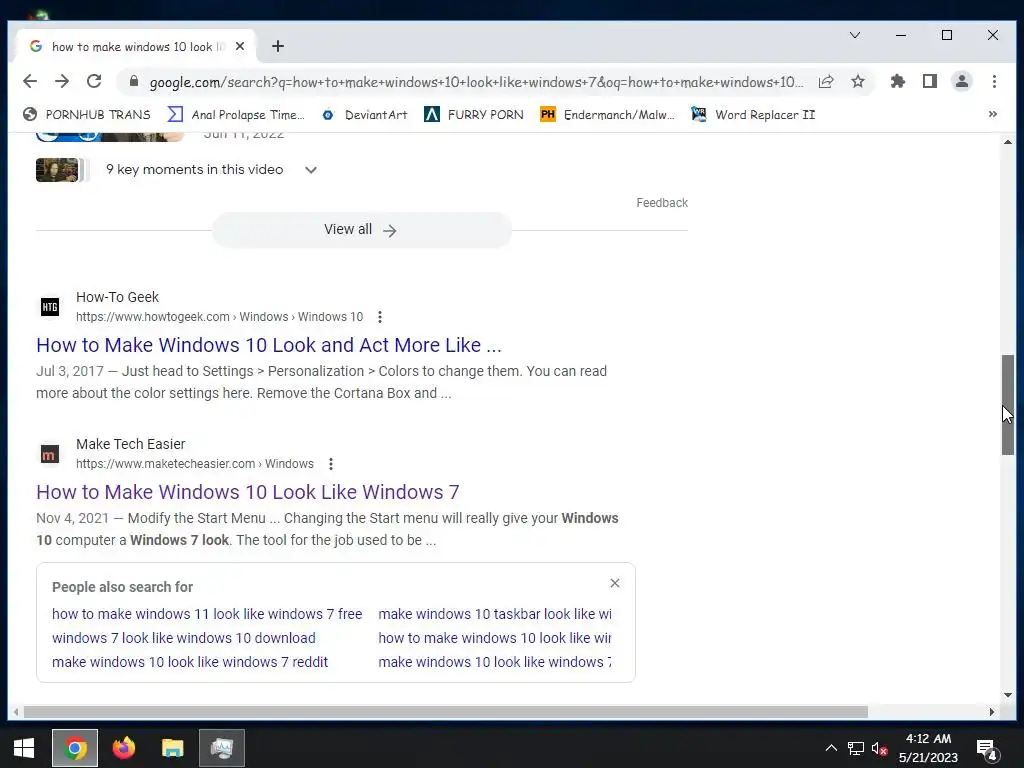Viewport: 1024px width, 768px height.
Task: Search make windows 10 look like windows 7 reddit
Action: (x=189, y=662)
